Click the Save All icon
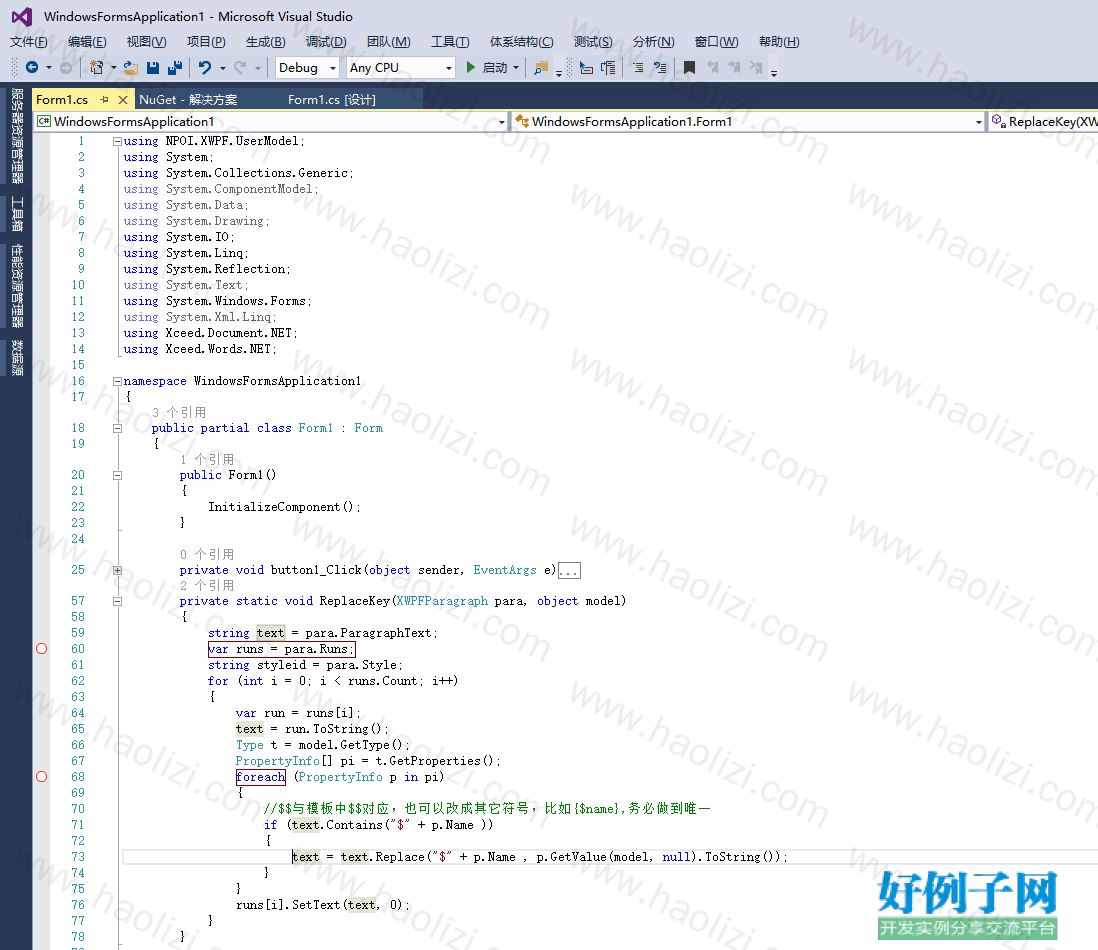Viewport: 1098px width, 950px height. 175,67
